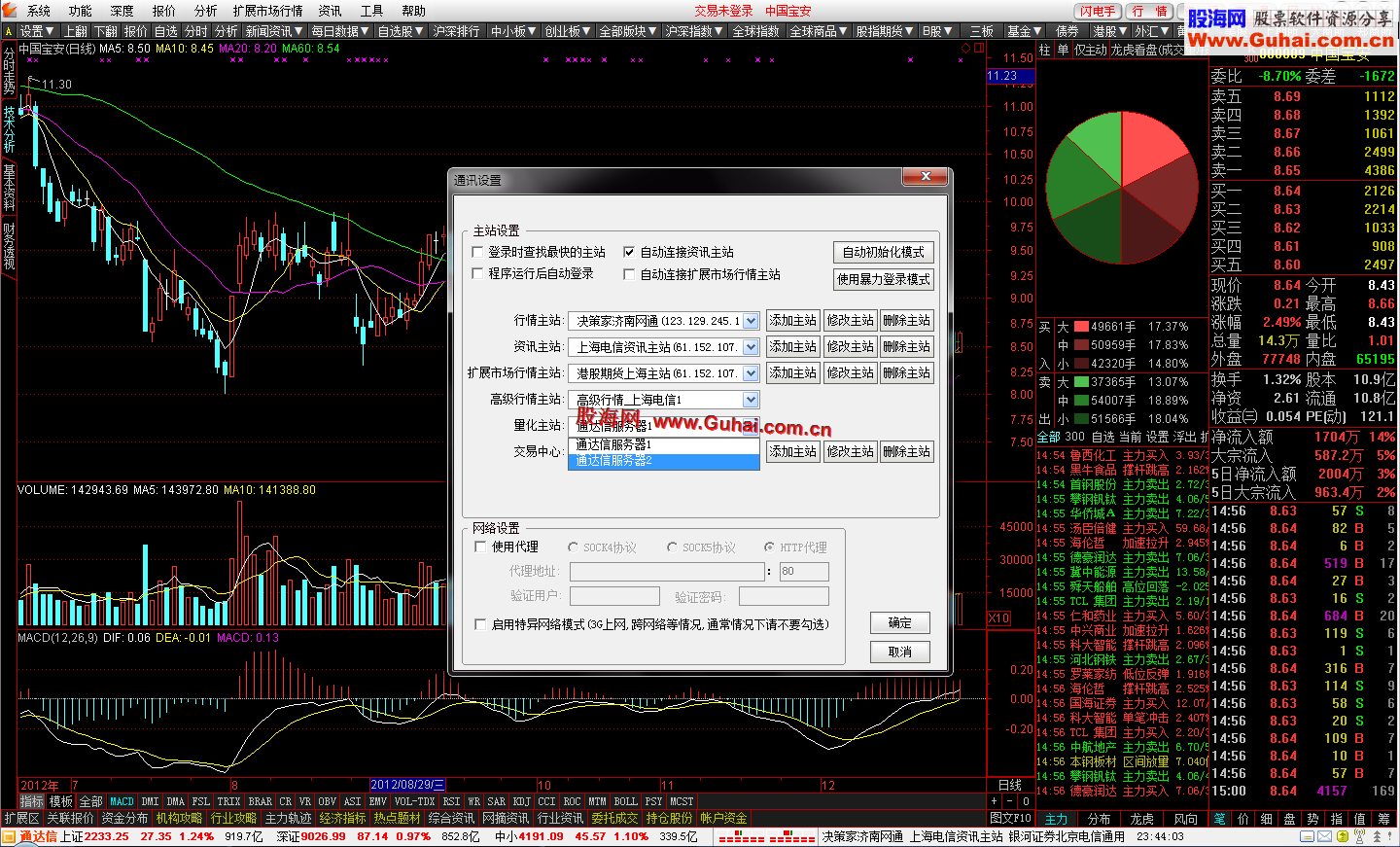The image size is (1400, 847).
Task: Click 删除主站 in the 扩展市场行情主站 row
Action: (x=907, y=373)
